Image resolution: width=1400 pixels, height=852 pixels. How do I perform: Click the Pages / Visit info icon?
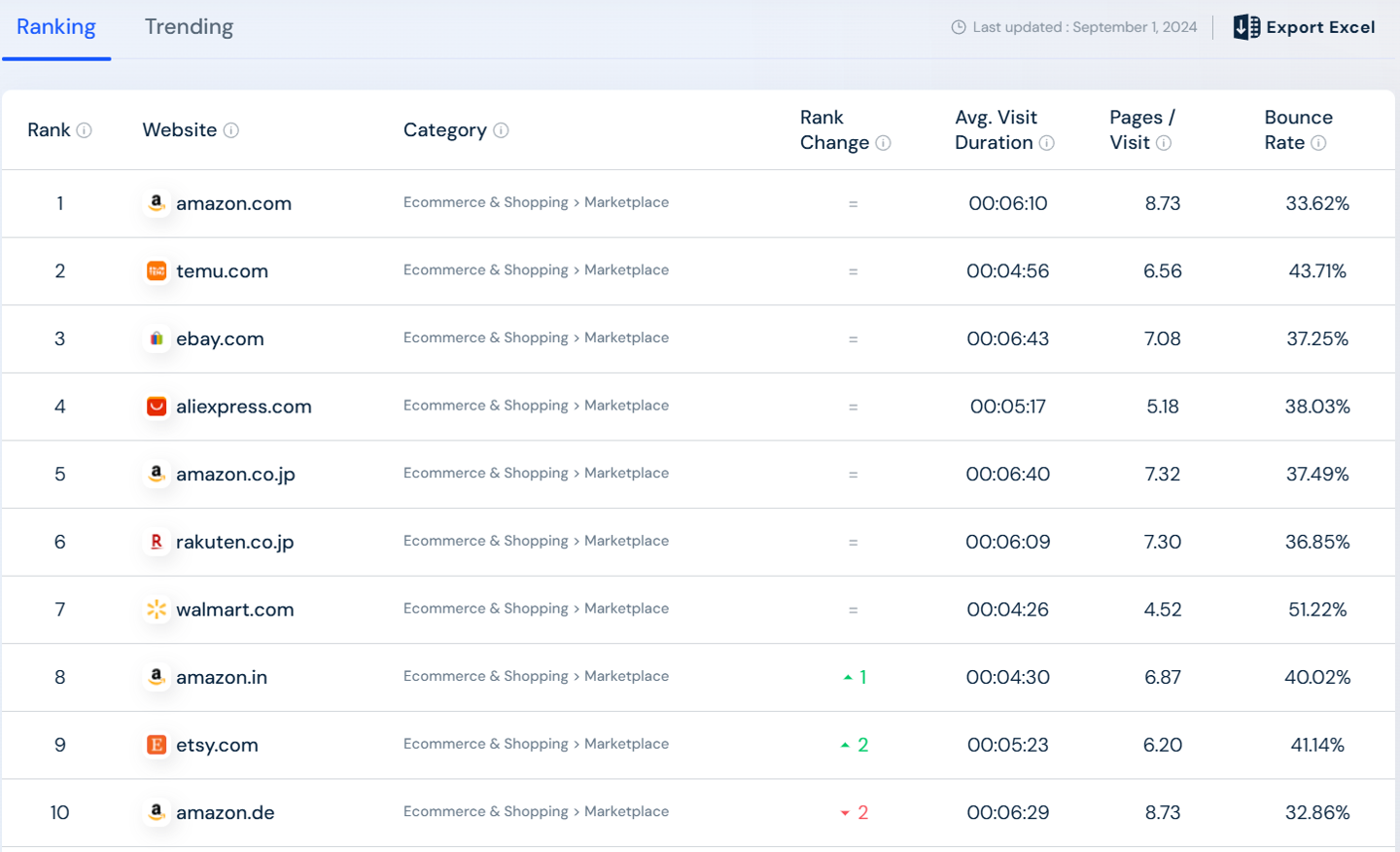(1164, 143)
